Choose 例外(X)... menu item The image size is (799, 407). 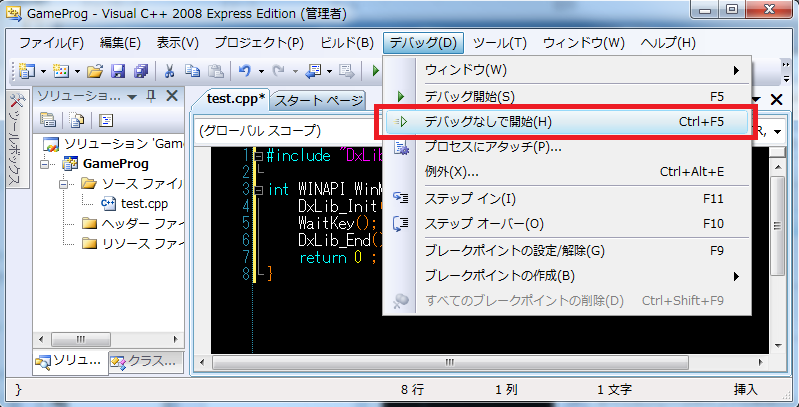[567, 172]
